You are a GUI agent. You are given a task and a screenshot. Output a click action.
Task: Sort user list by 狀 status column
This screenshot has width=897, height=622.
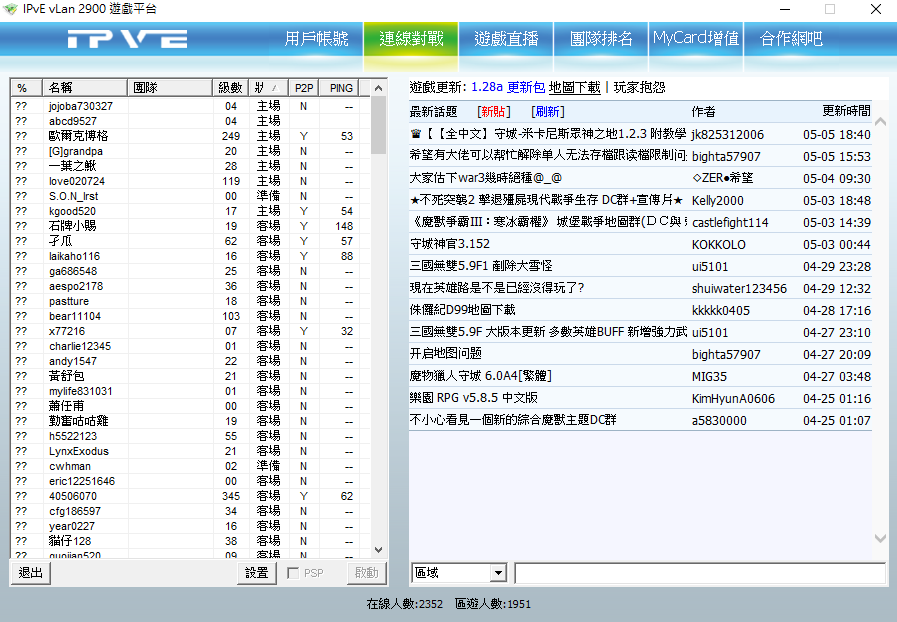point(267,88)
